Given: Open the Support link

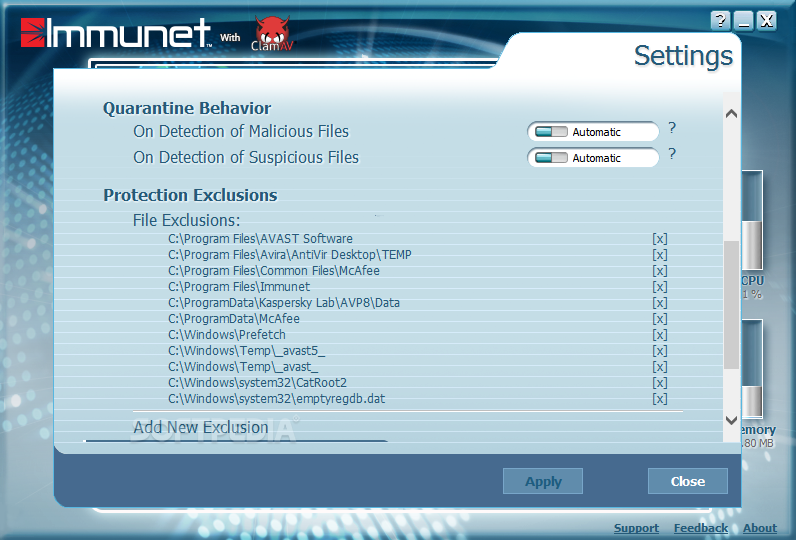Looking at the screenshot, I should coord(636,528).
